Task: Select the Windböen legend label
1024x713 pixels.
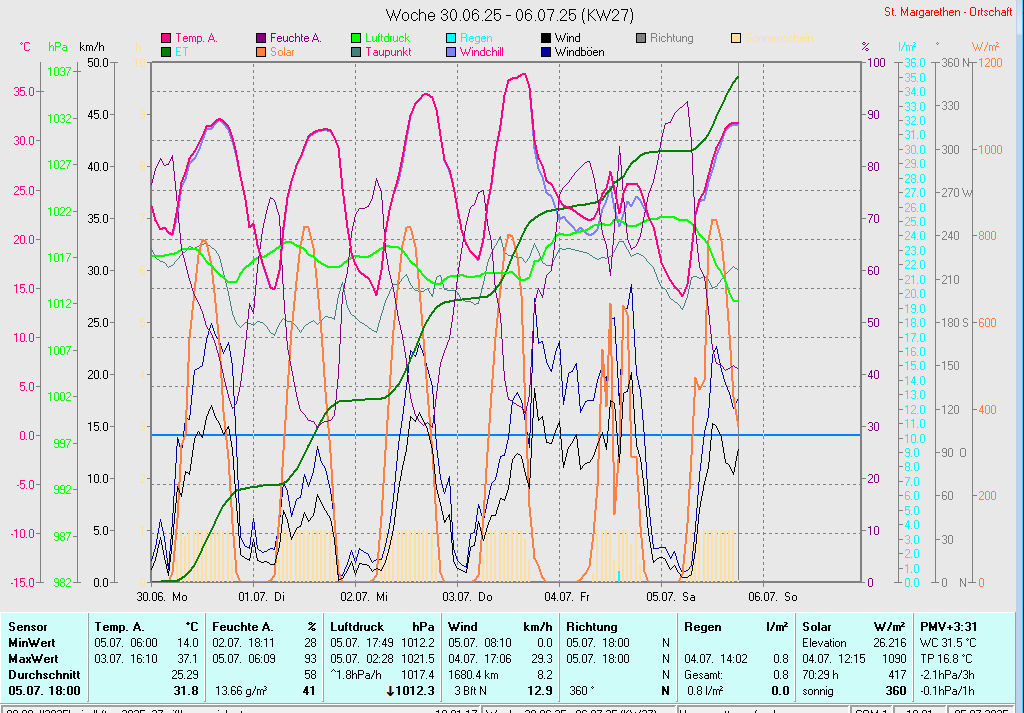Action: (579, 52)
